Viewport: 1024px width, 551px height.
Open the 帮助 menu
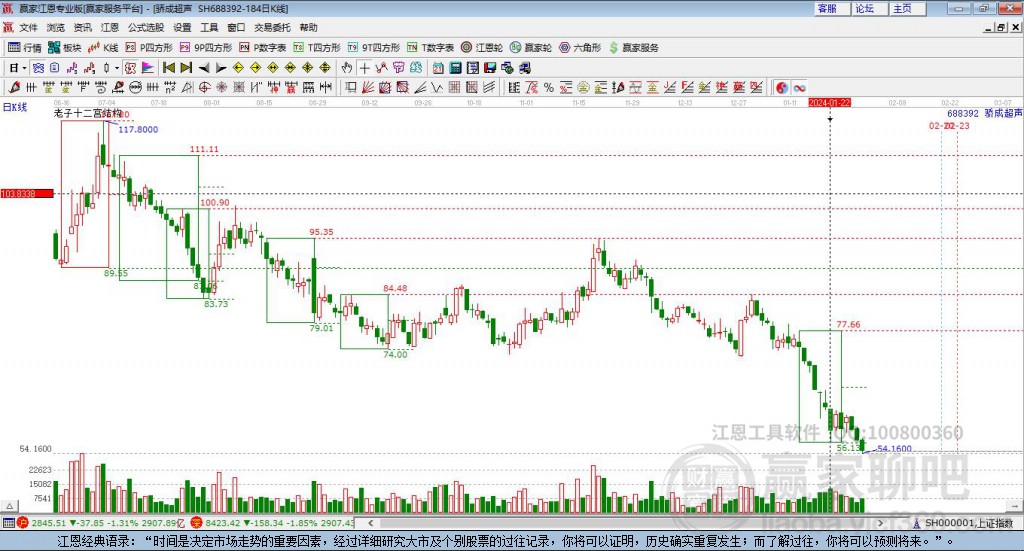[x=308, y=27]
